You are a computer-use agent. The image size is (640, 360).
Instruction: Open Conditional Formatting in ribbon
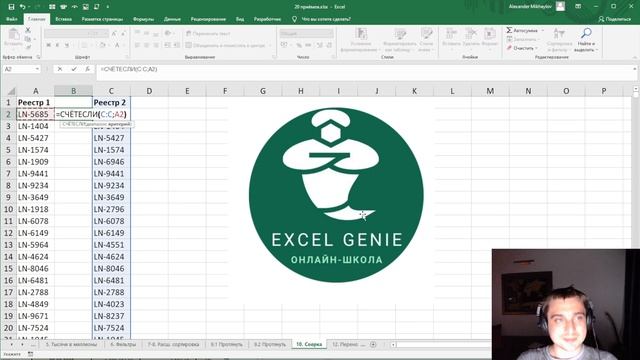pyautogui.click(x=360, y=40)
